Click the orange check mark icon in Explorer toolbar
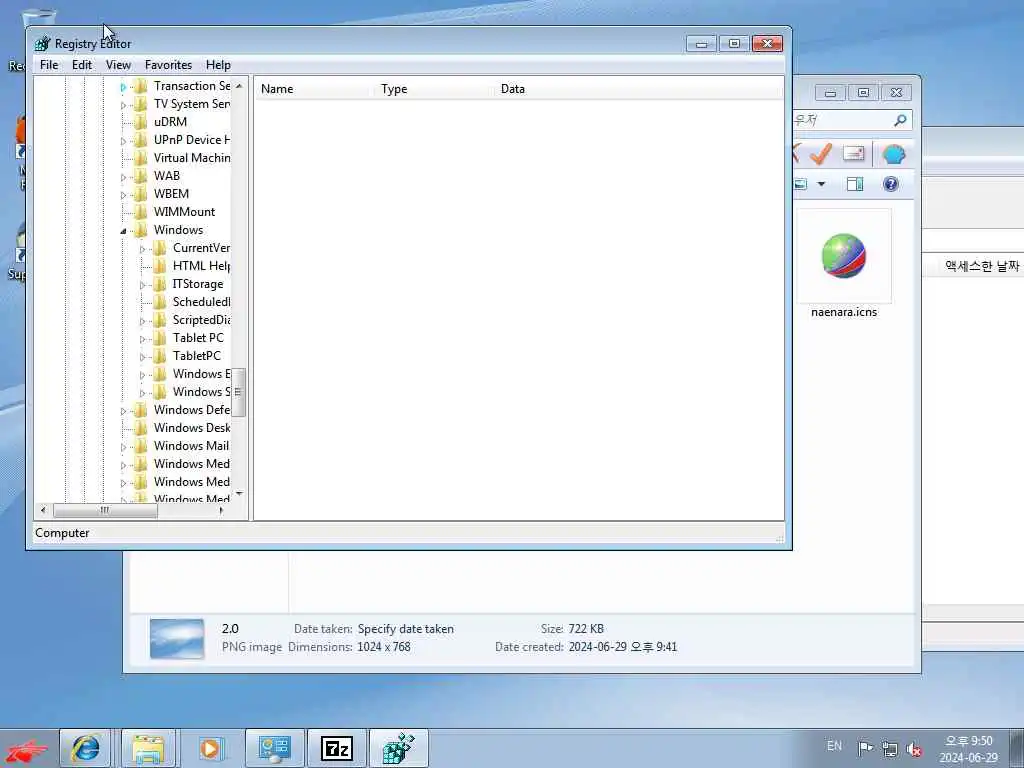Screen dimensions: 1024x768 [820, 154]
